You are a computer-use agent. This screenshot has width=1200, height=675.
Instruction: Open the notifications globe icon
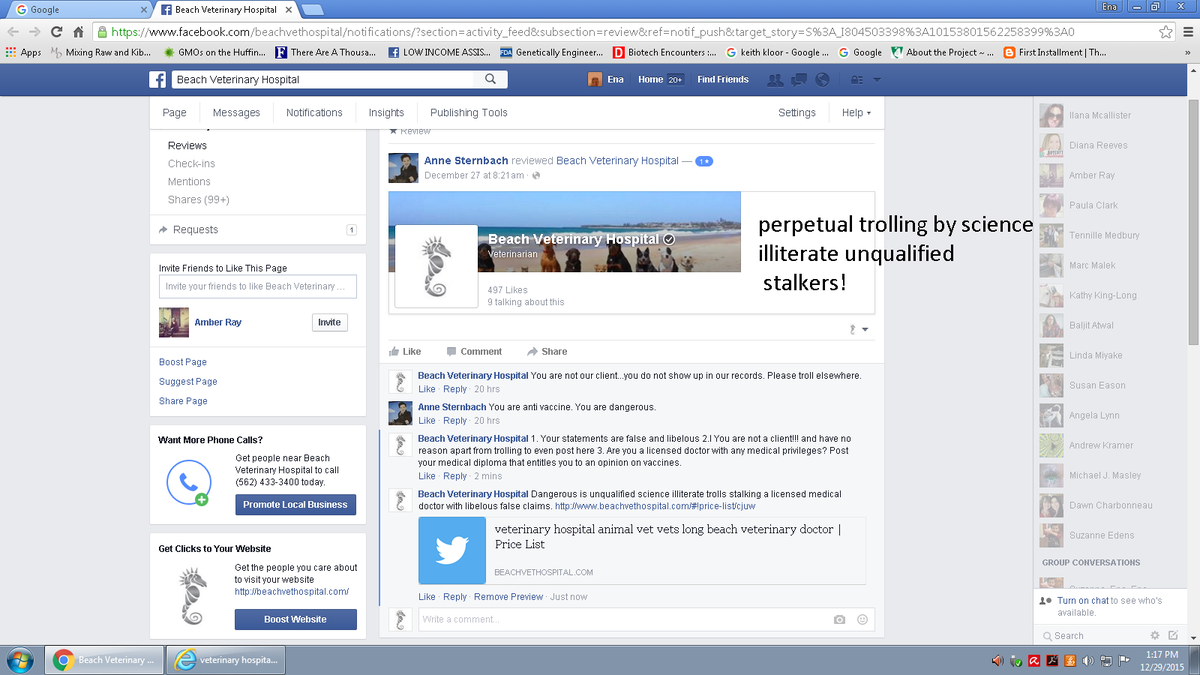click(x=823, y=79)
